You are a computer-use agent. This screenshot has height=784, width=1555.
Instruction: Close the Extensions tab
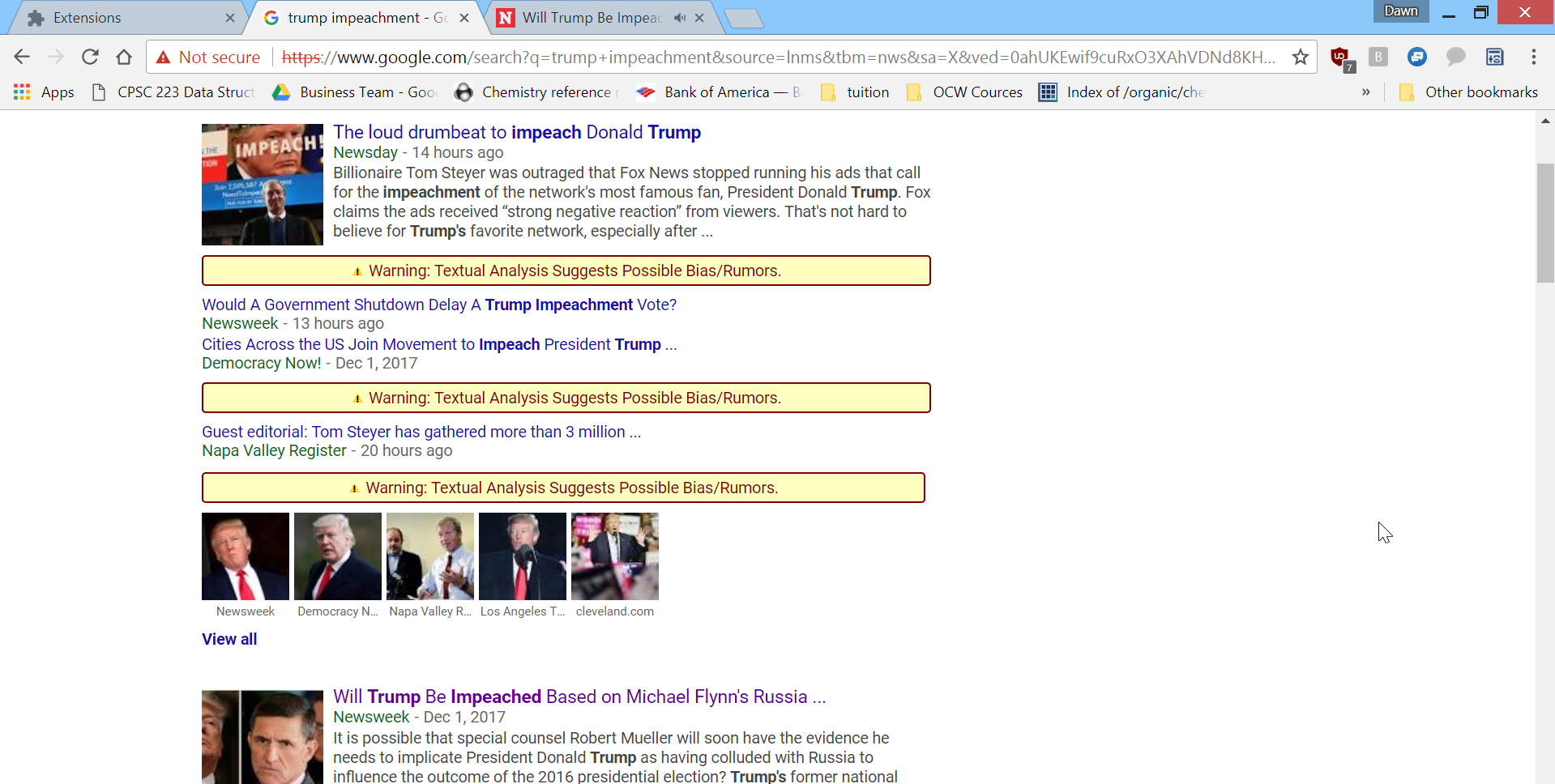(230, 18)
